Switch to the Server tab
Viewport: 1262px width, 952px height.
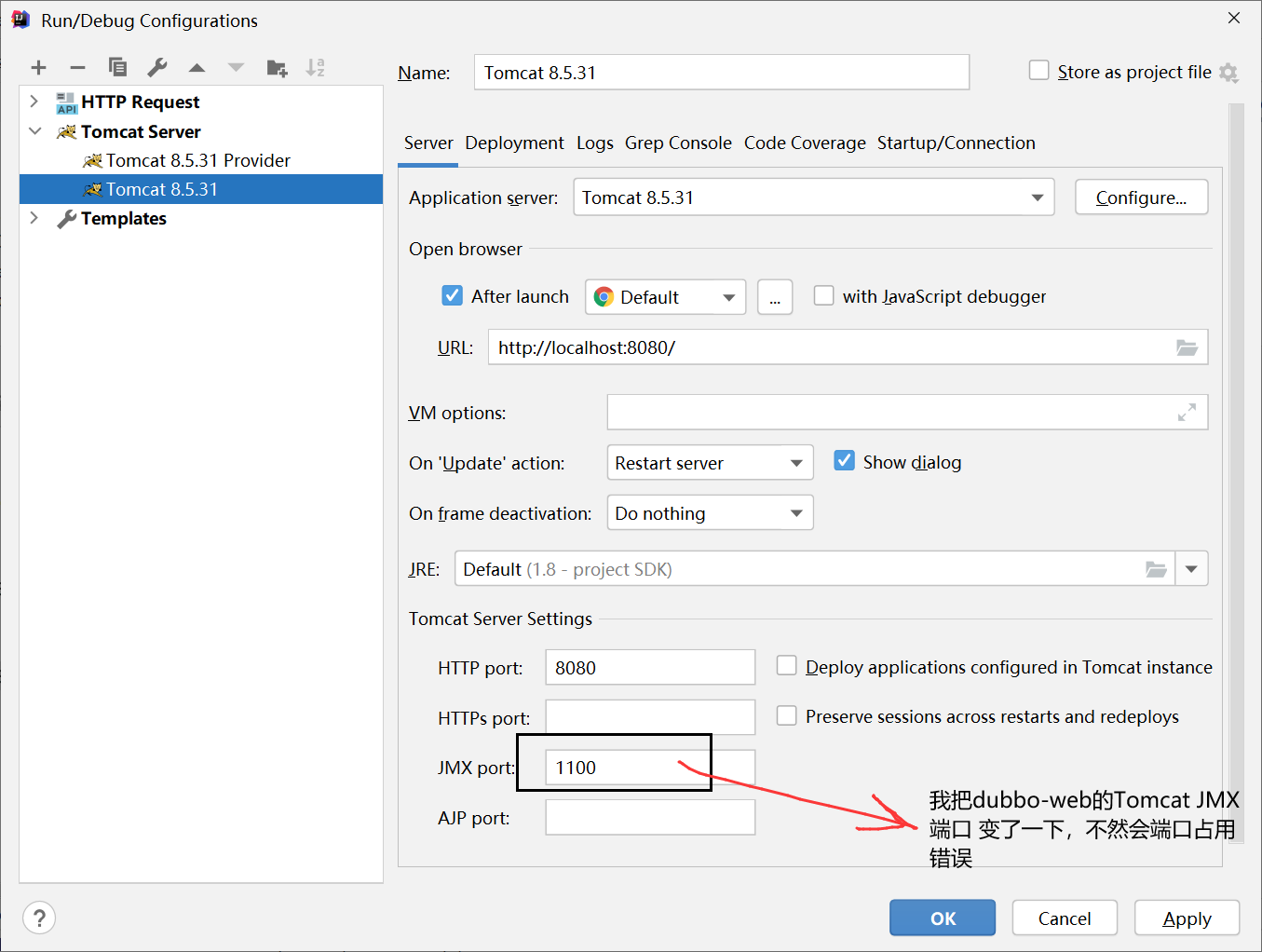[x=428, y=143]
